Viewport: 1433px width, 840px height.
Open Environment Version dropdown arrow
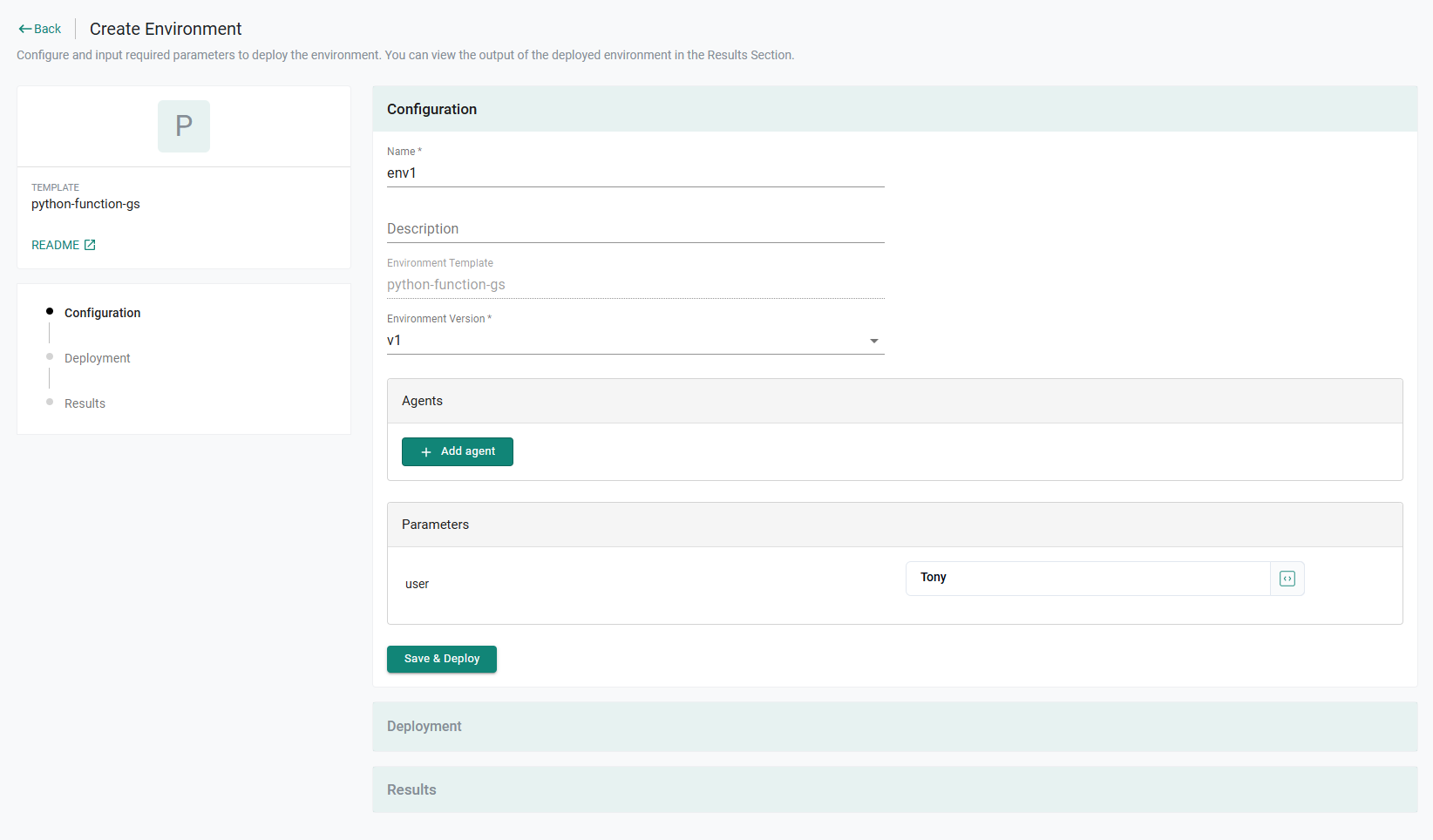[873, 341]
